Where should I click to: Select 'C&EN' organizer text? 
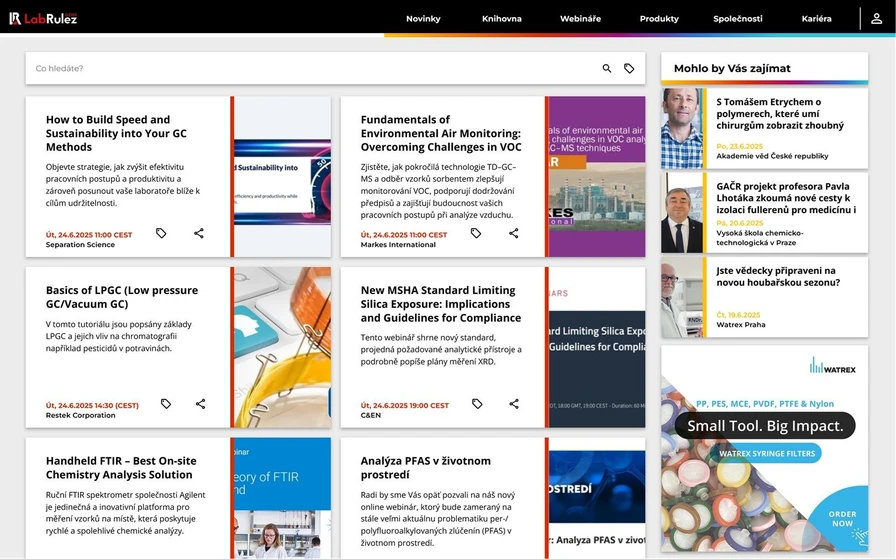click(370, 416)
